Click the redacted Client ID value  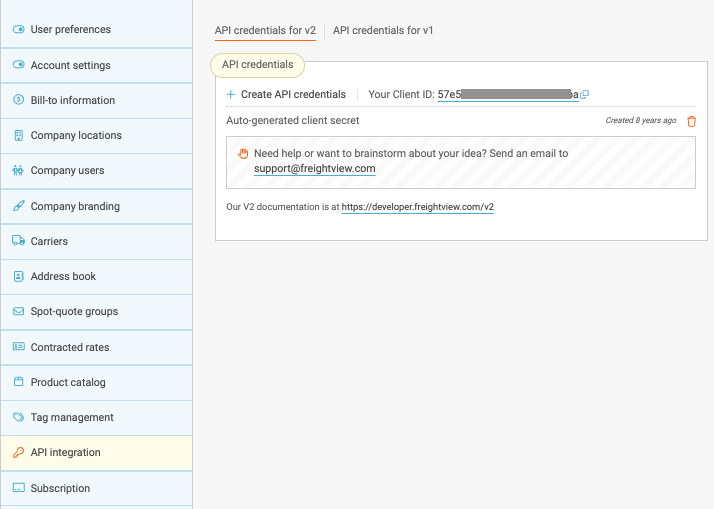coord(507,95)
